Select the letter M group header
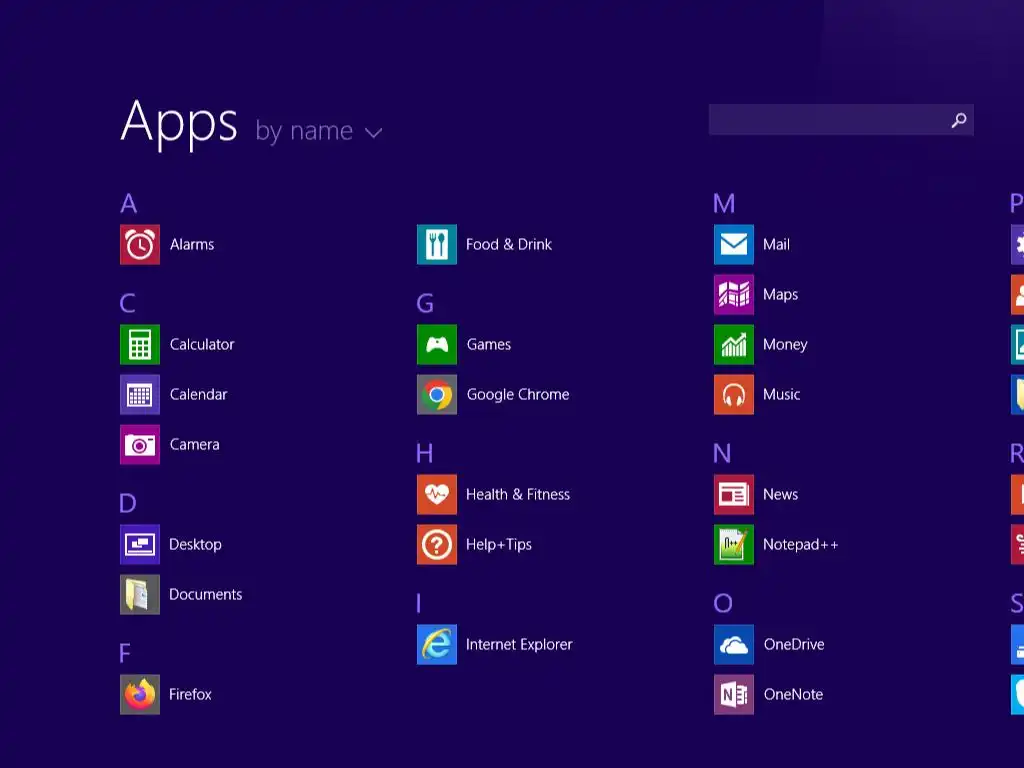This screenshot has height=768, width=1024. point(724,204)
